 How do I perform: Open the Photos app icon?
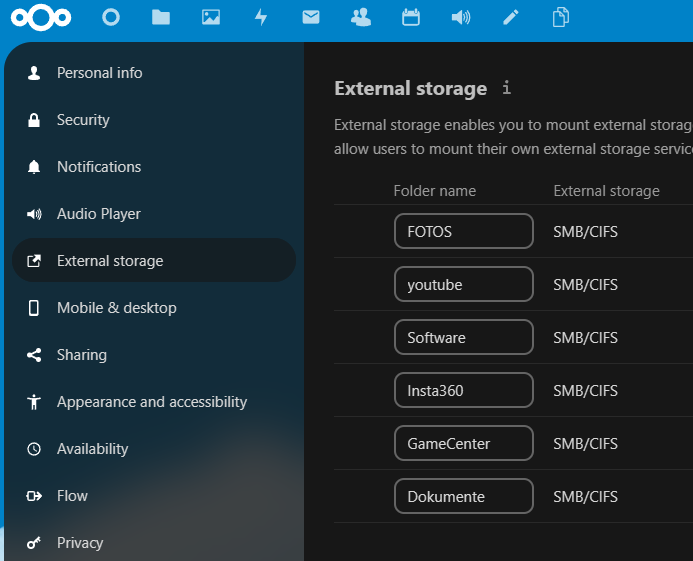tap(211, 18)
